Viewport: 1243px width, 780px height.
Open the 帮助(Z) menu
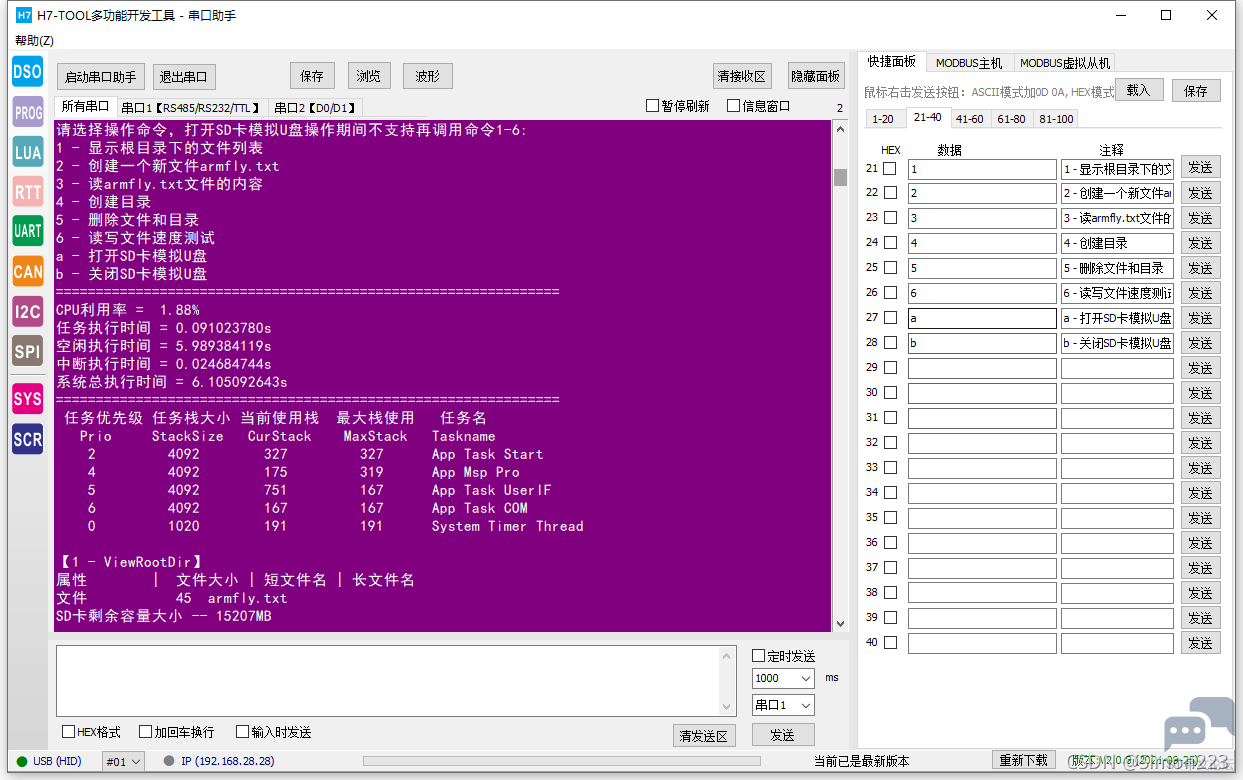pos(34,41)
